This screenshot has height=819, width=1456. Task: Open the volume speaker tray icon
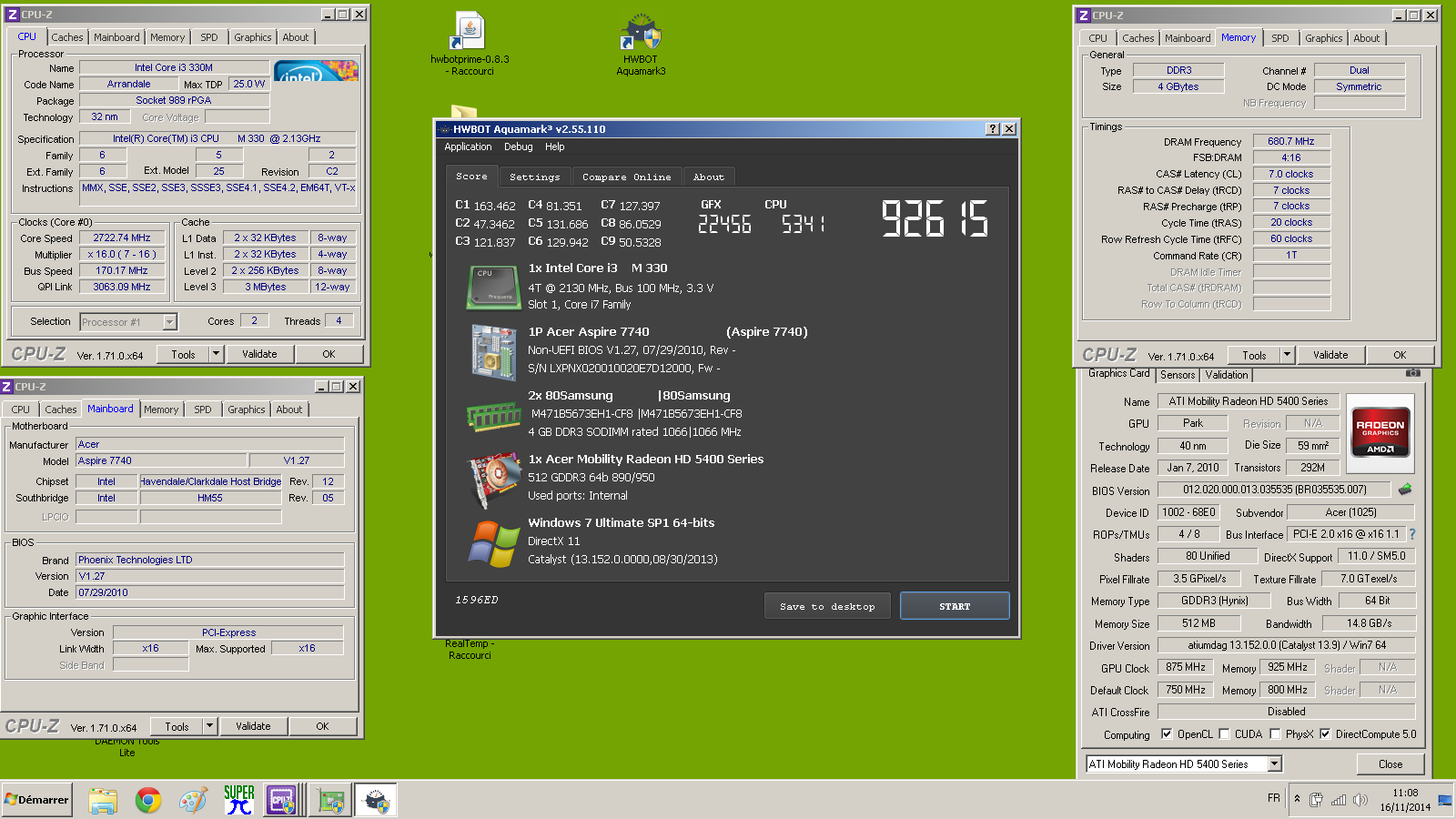coord(1360,800)
